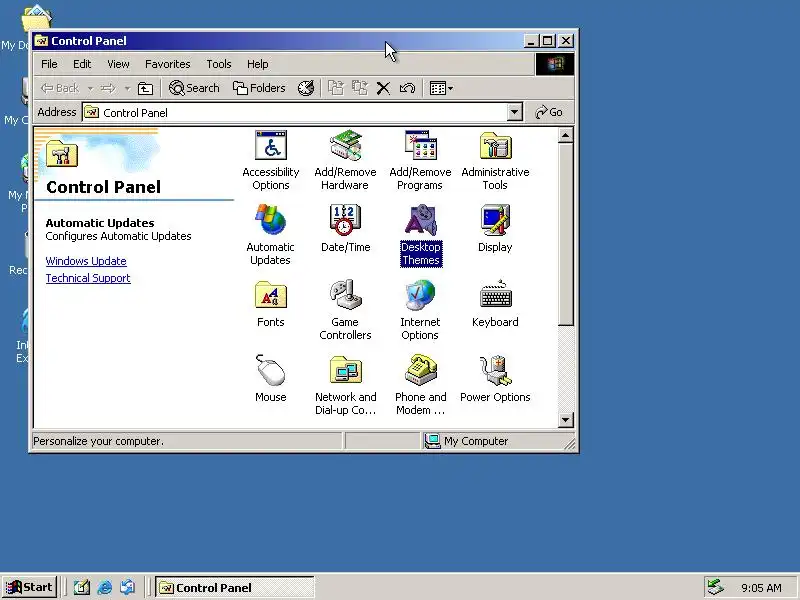Open the Favorites menu
This screenshot has width=800, height=600.
coord(167,64)
